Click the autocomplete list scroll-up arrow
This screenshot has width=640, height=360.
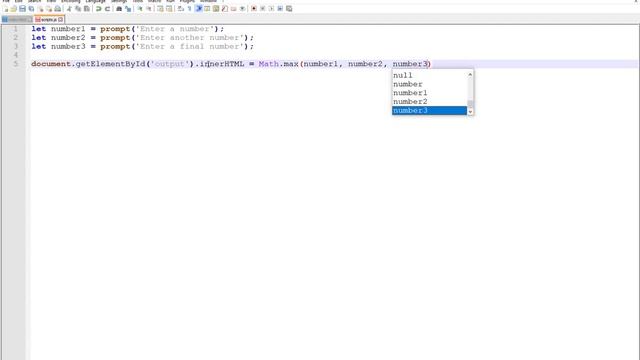(x=470, y=75)
